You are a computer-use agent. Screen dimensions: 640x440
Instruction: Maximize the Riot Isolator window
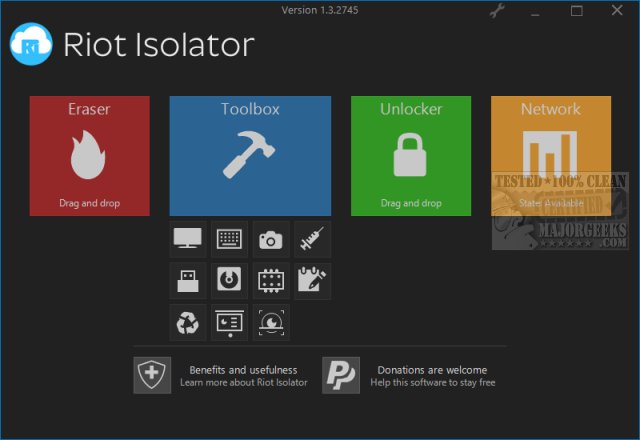pyautogui.click(x=576, y=11)
